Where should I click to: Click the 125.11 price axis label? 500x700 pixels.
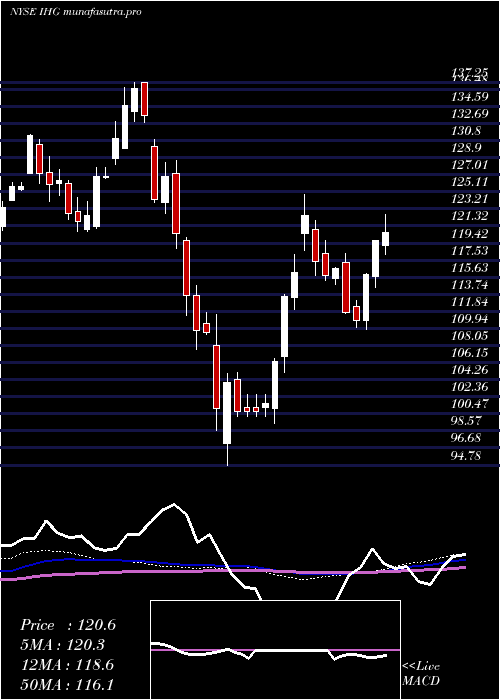coord(470,182)
